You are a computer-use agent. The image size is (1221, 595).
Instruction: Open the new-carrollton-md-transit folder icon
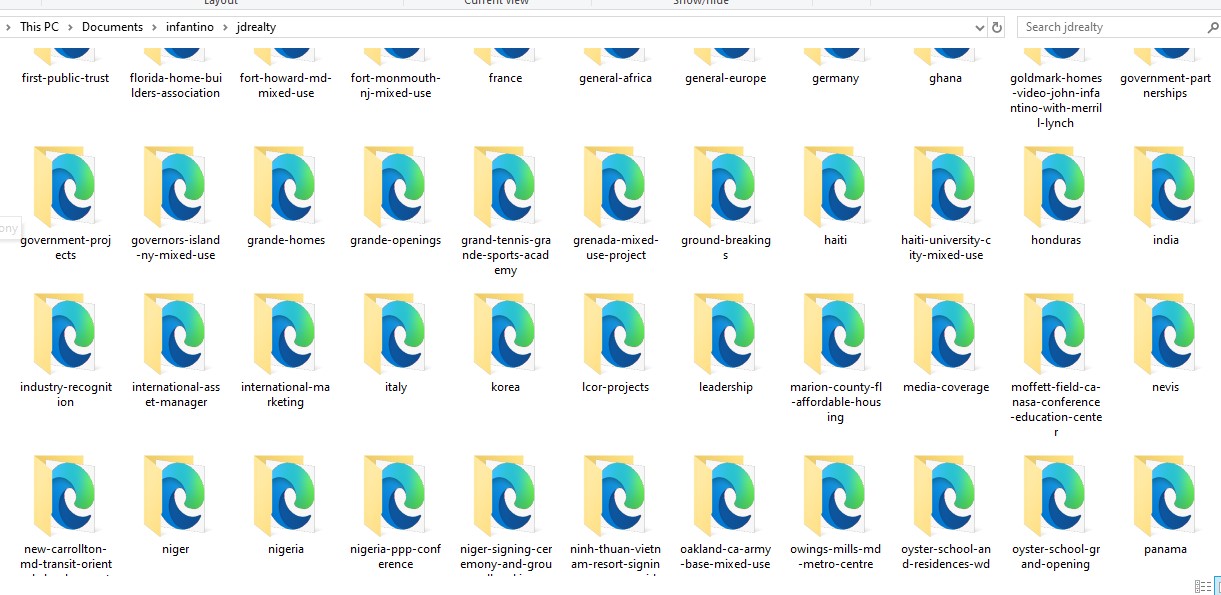pyautogui.click(x=65, y=497)
